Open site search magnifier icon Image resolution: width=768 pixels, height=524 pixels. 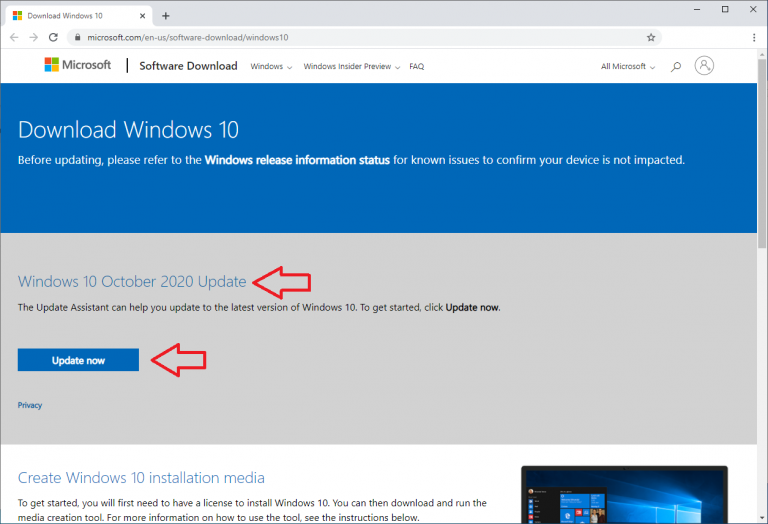(676, 66)
